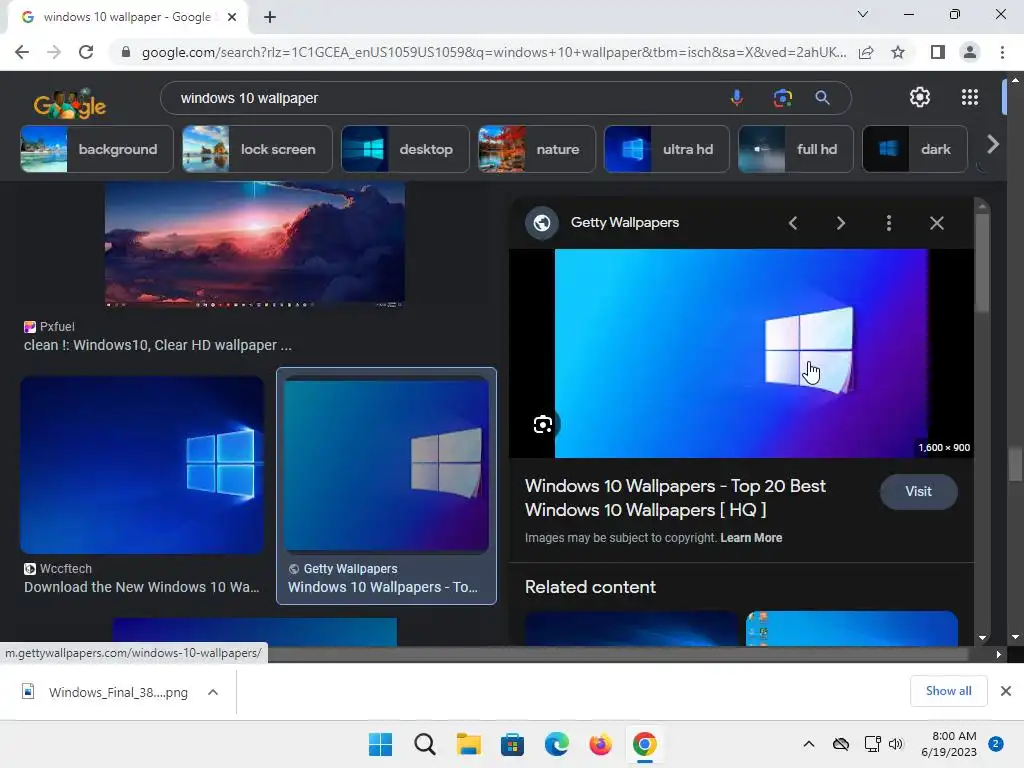Open the Windows 10 Wallpapers Top 20 title
This screenshot has height=768, width=1024.
pos(675,498)
